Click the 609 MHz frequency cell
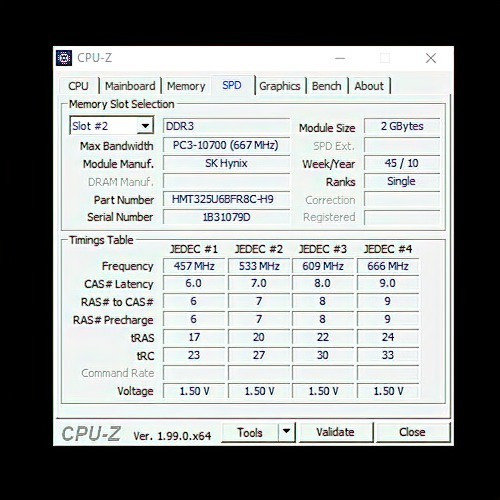500x500 pixels. point(323,266)
